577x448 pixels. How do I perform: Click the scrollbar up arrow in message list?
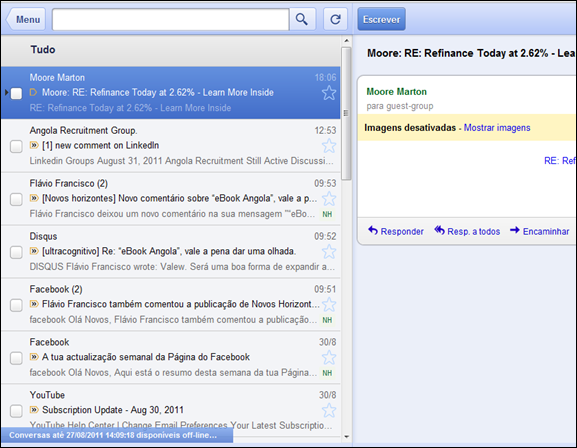pos(346,40)
